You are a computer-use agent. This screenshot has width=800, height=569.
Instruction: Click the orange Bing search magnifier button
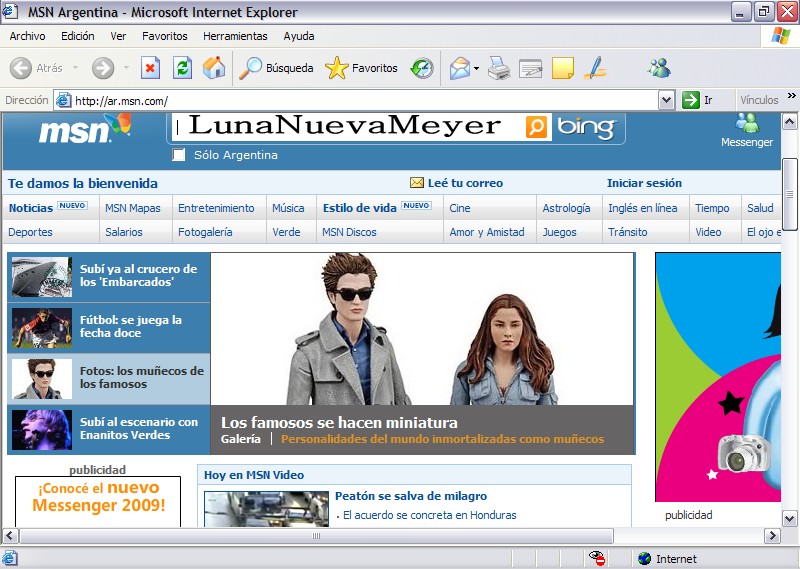tap(537, 127)
